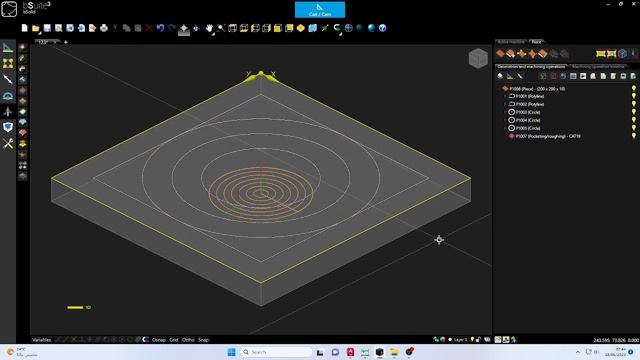The height and width of the screenshot is (360, 640).
Task: Open the Pan hand tool dropdown arrow
Action: [213, 33]
